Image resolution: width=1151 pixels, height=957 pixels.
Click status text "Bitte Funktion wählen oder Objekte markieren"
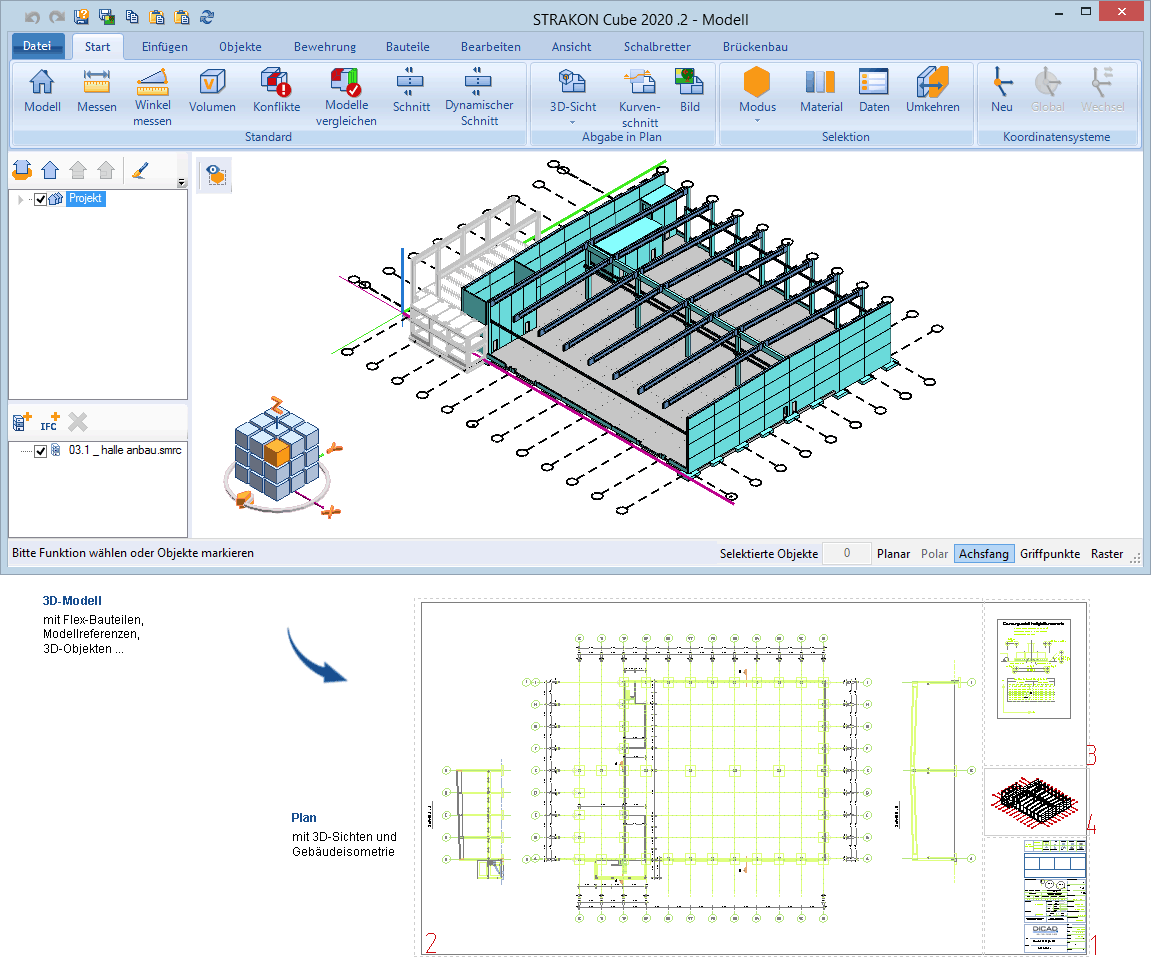[133, 553]
